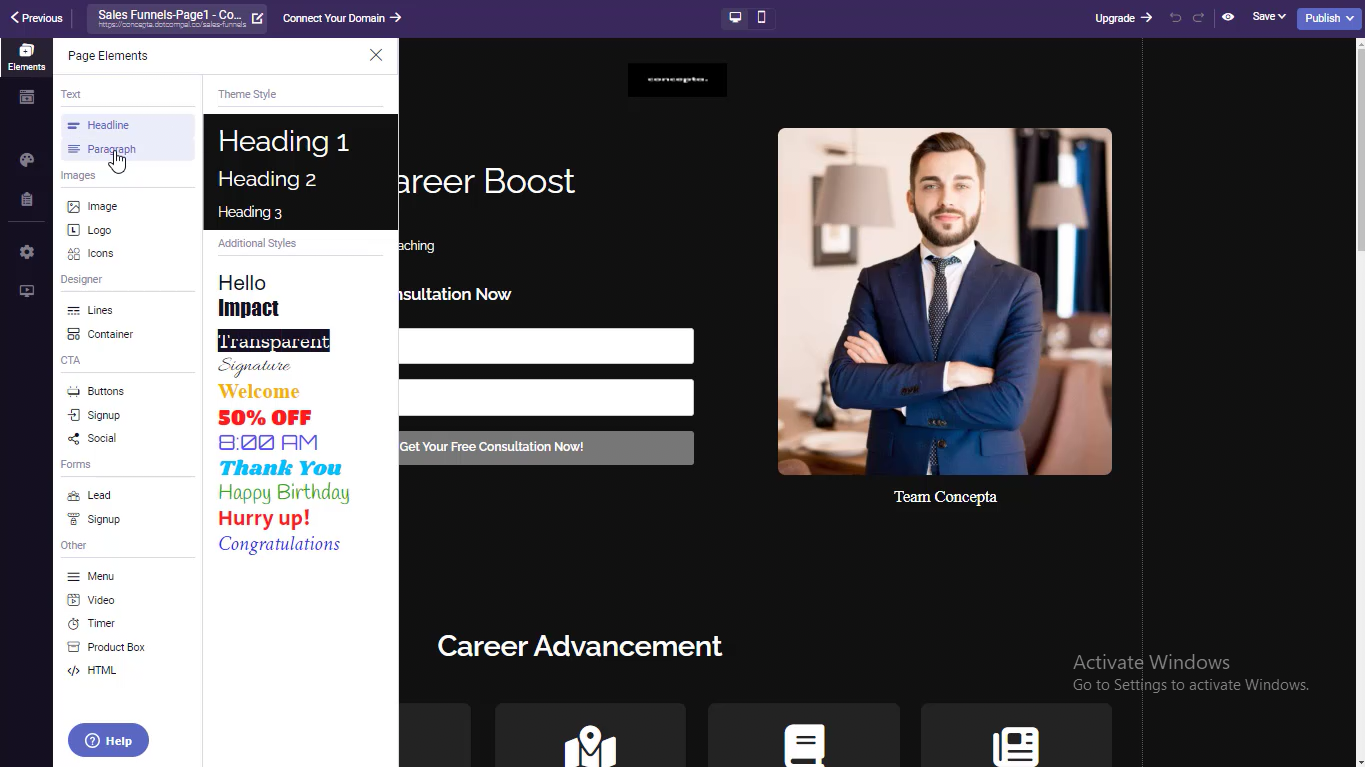The height and width of the screenshot is (767, 1365).
Task: Click the Upgrade link
Action: click(x=1123, y=18)
